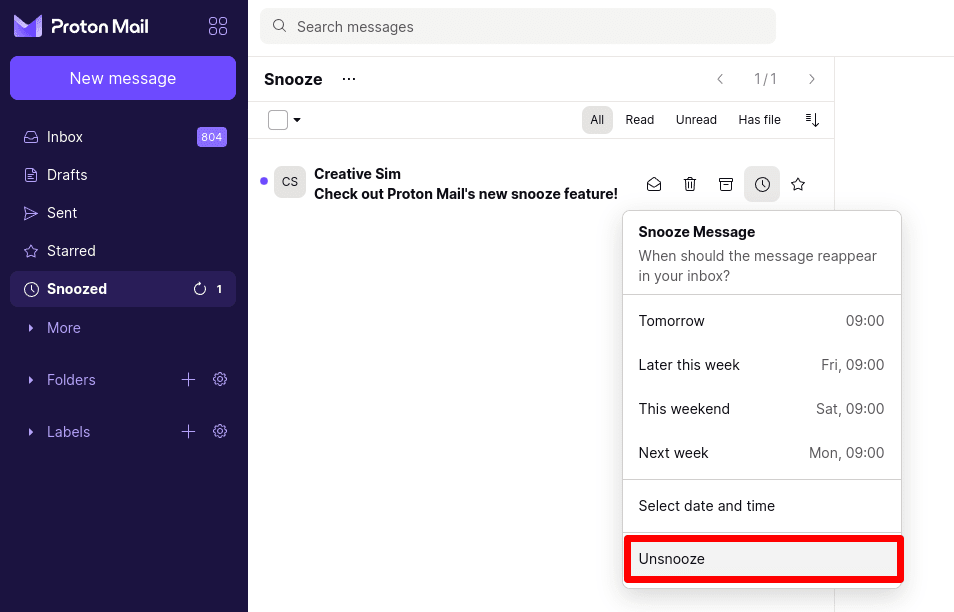Open the Drafts folder

(123, 175)
